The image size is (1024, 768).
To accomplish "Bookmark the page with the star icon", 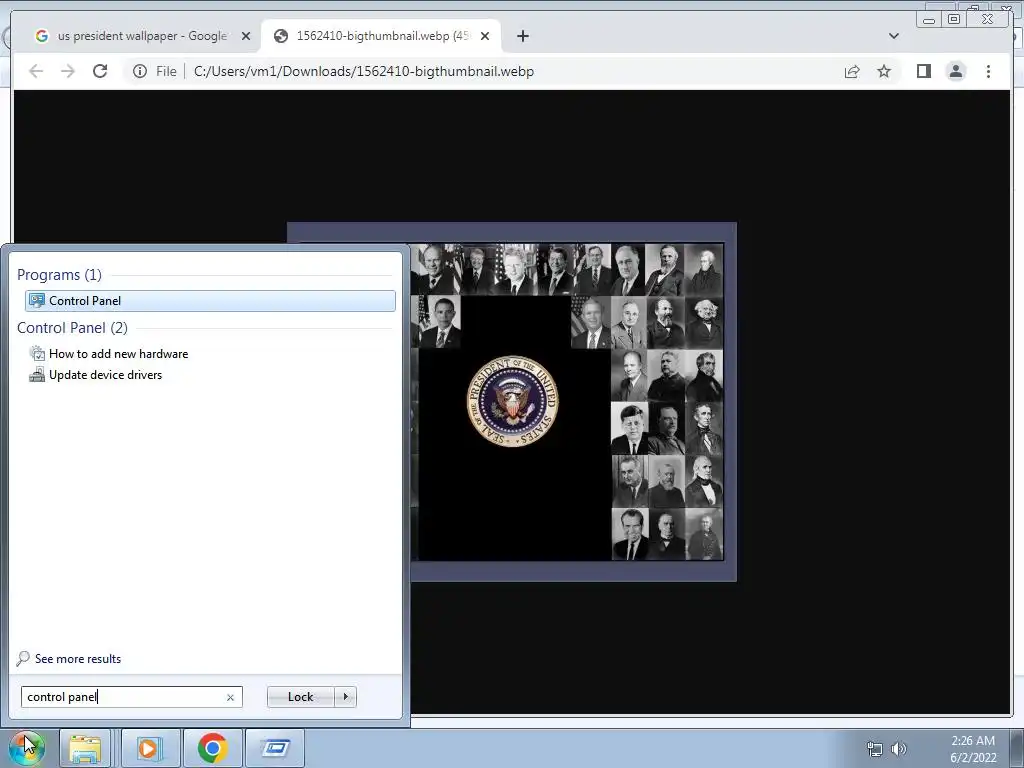I will click(x=884, y=71).
